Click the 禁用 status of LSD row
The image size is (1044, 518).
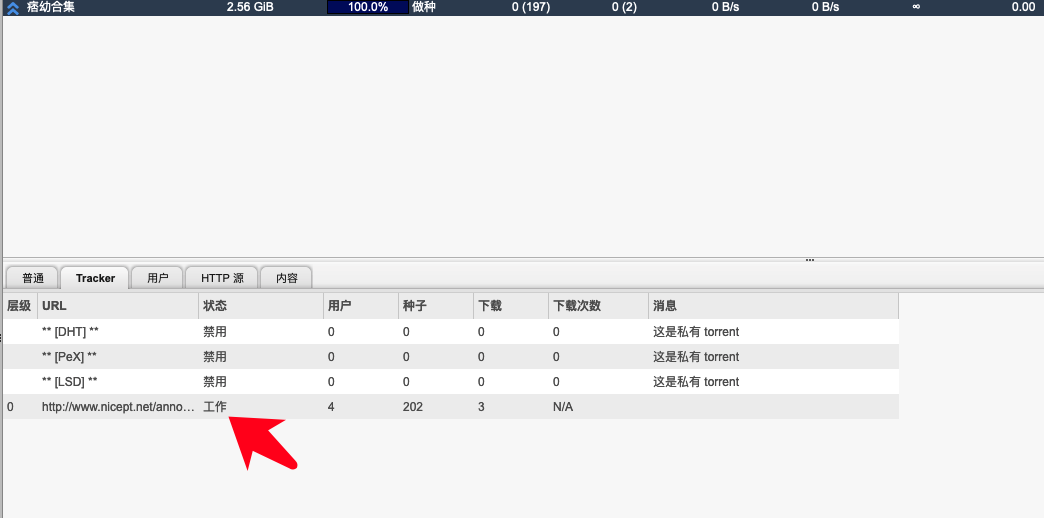point(215,382)
